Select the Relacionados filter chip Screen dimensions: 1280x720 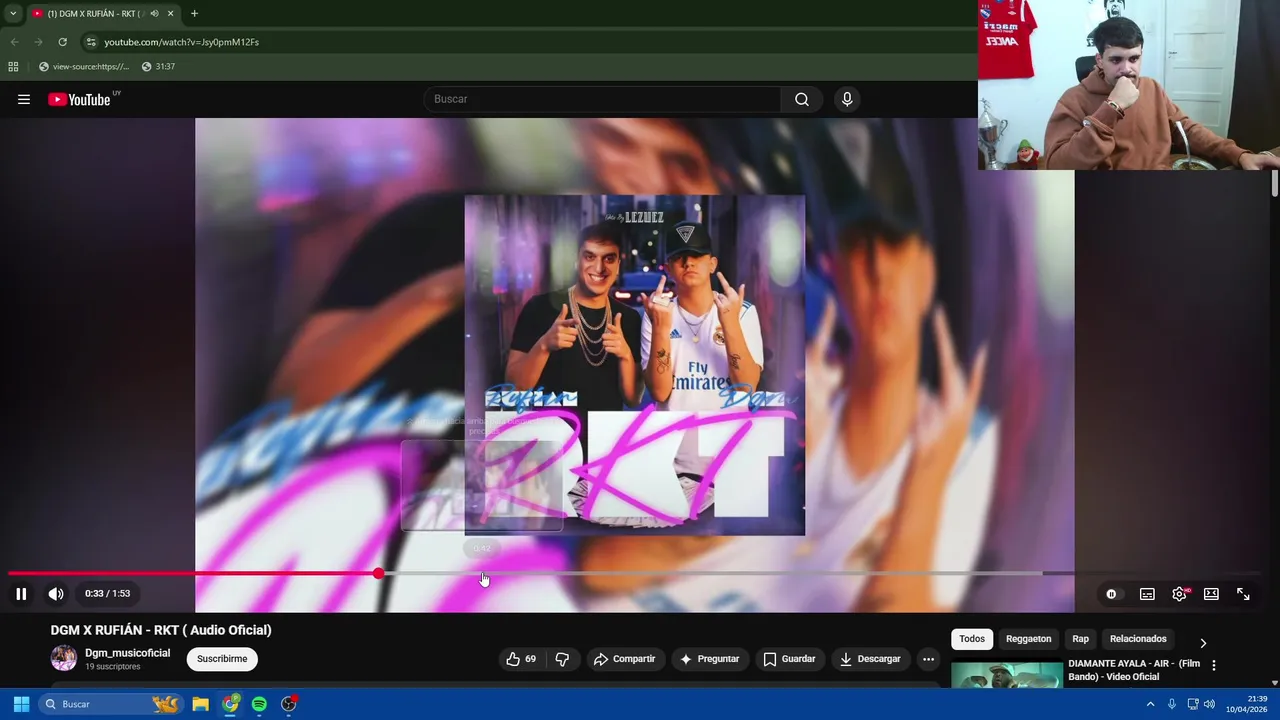[1138, 639]
